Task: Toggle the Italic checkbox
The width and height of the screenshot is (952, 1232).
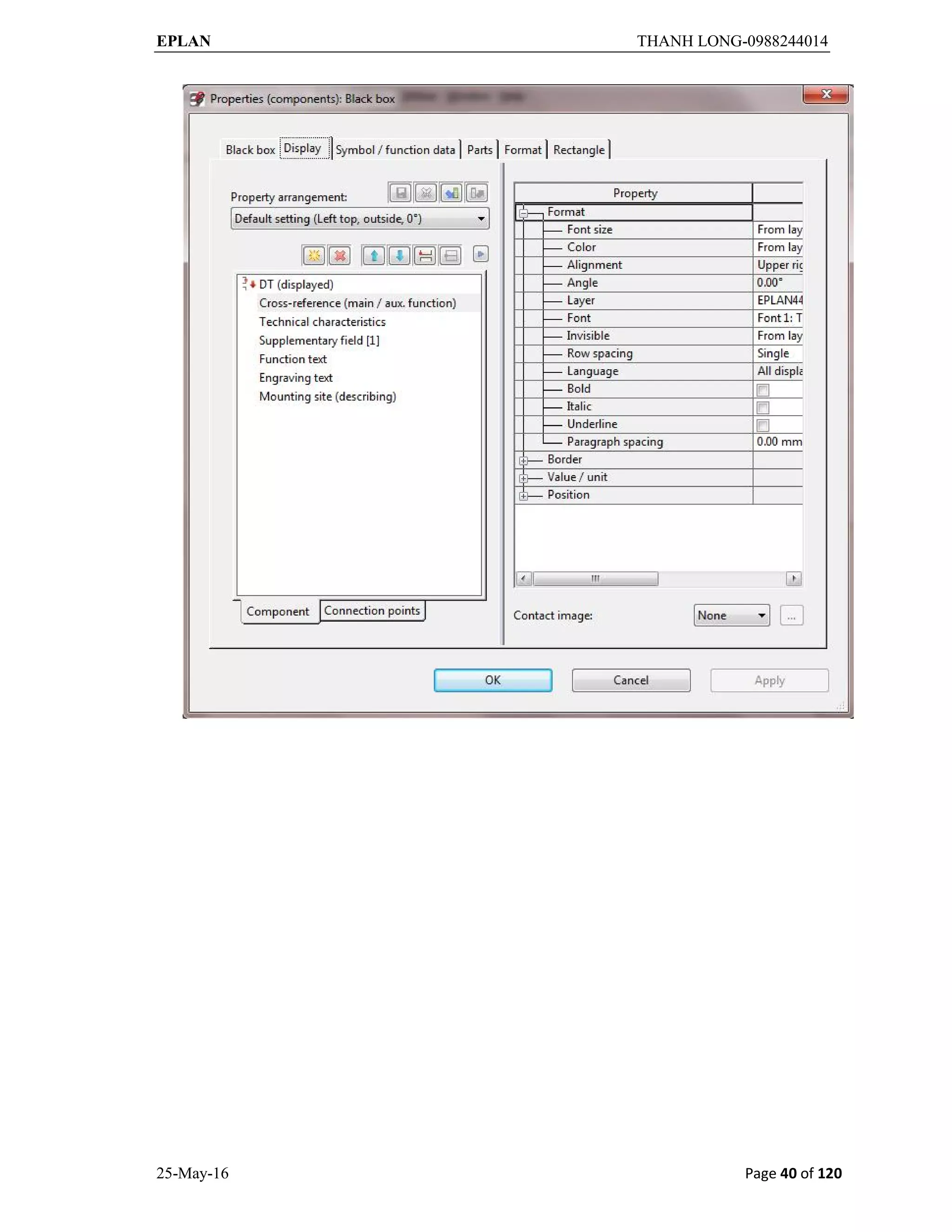Action: point(762,407)
